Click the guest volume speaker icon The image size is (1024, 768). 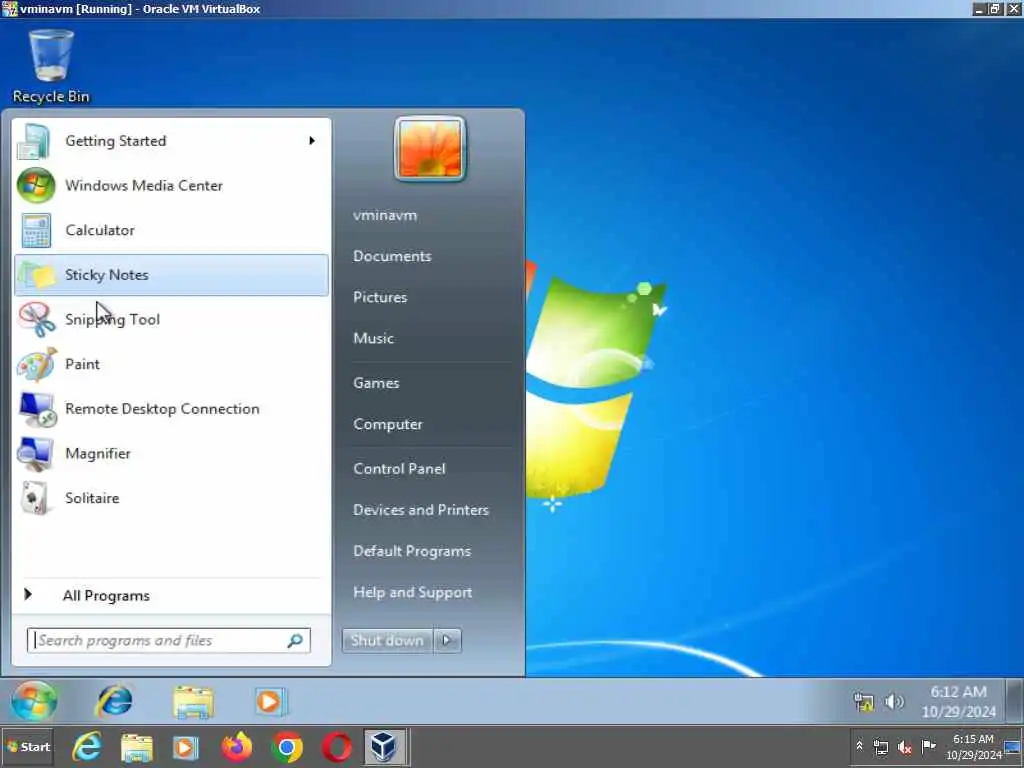[893, 702]
